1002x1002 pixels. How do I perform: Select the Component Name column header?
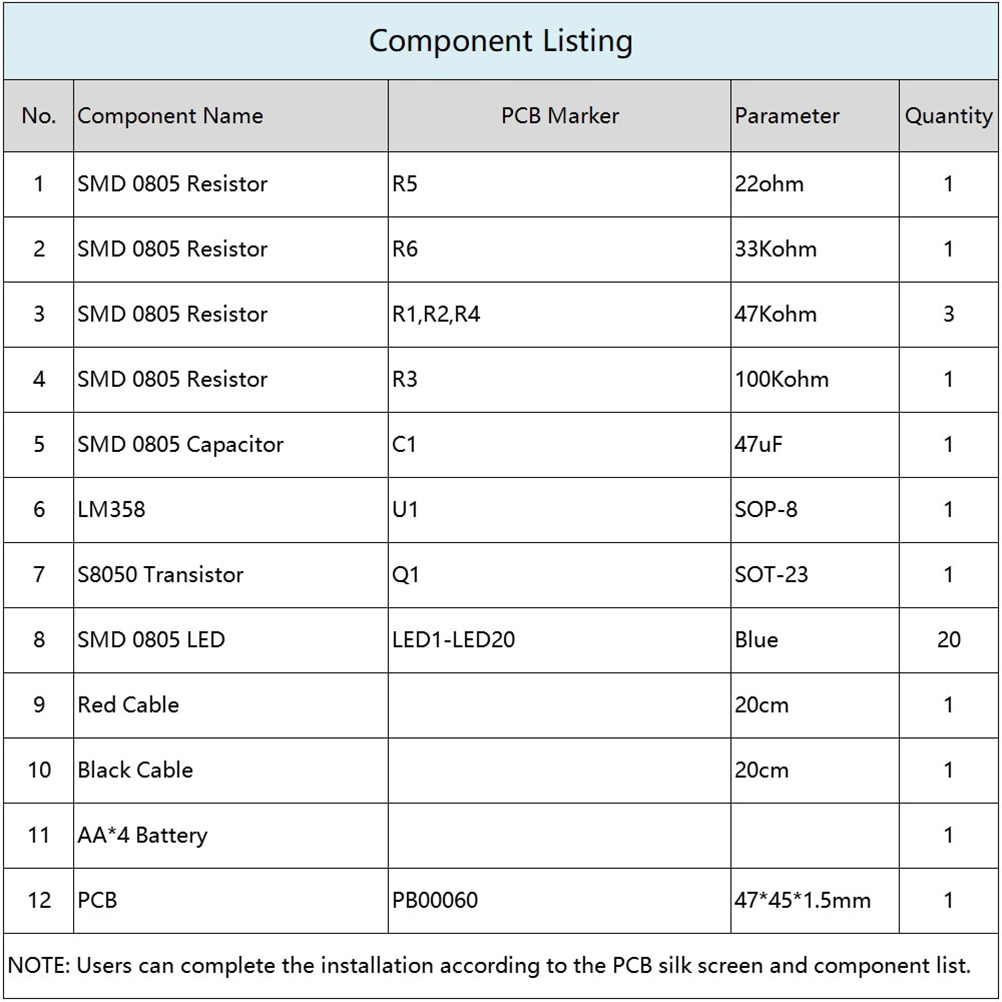(170, 116)
